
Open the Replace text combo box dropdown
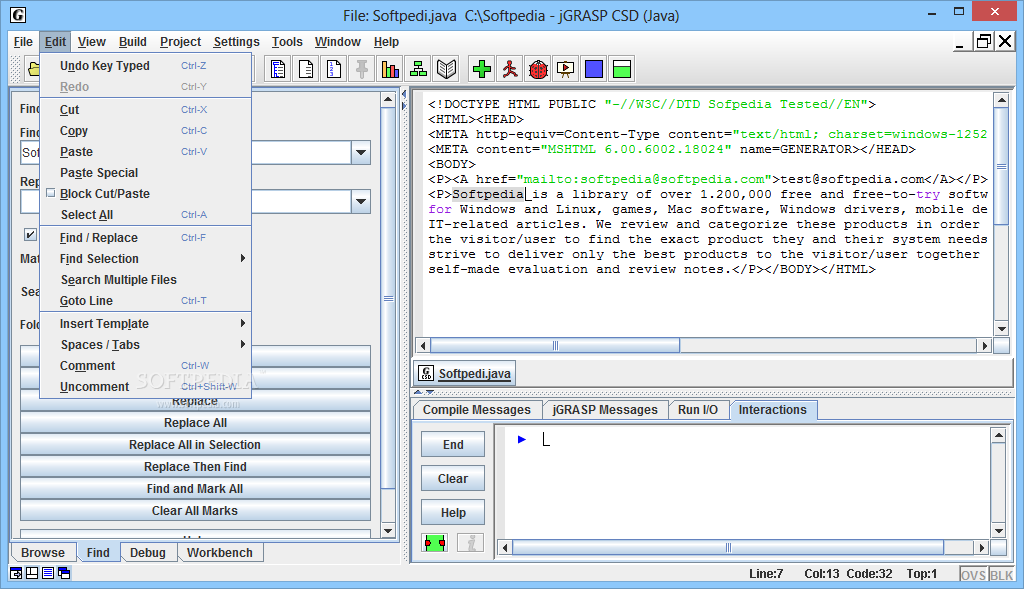pyautogui.click(x=360, y=202)
